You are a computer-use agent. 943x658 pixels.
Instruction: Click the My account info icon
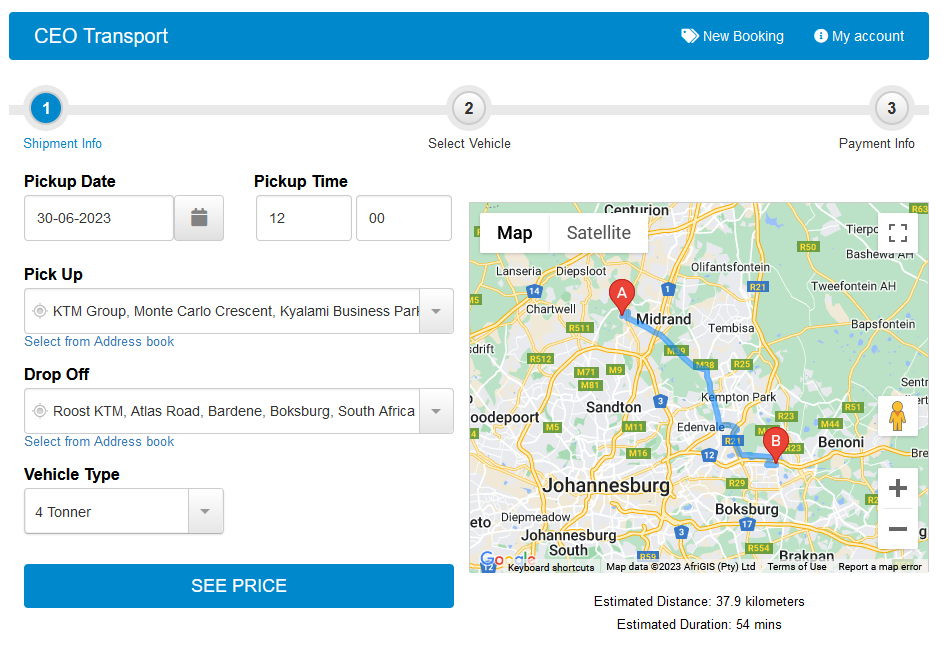820,36
